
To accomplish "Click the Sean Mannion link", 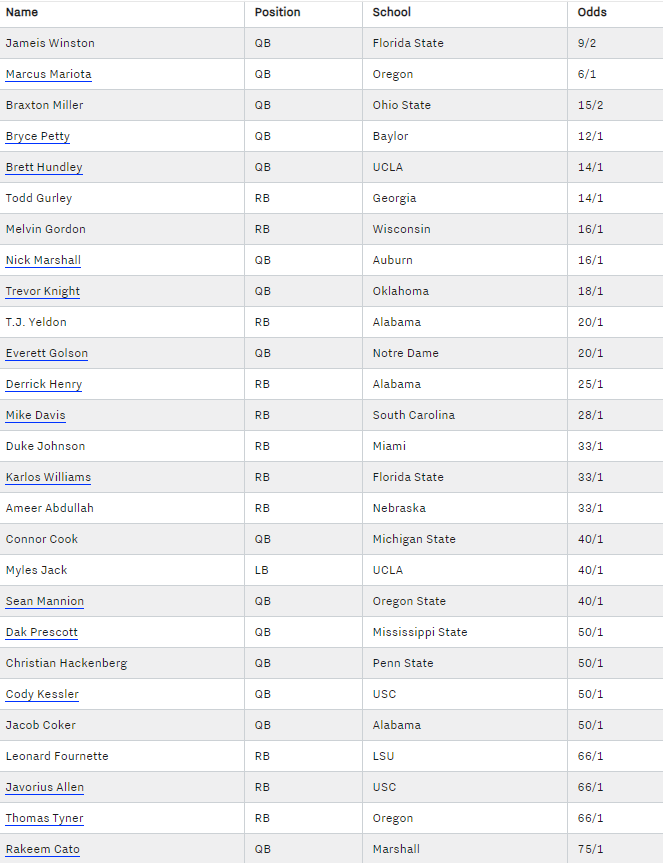I will tap(44, 601).
